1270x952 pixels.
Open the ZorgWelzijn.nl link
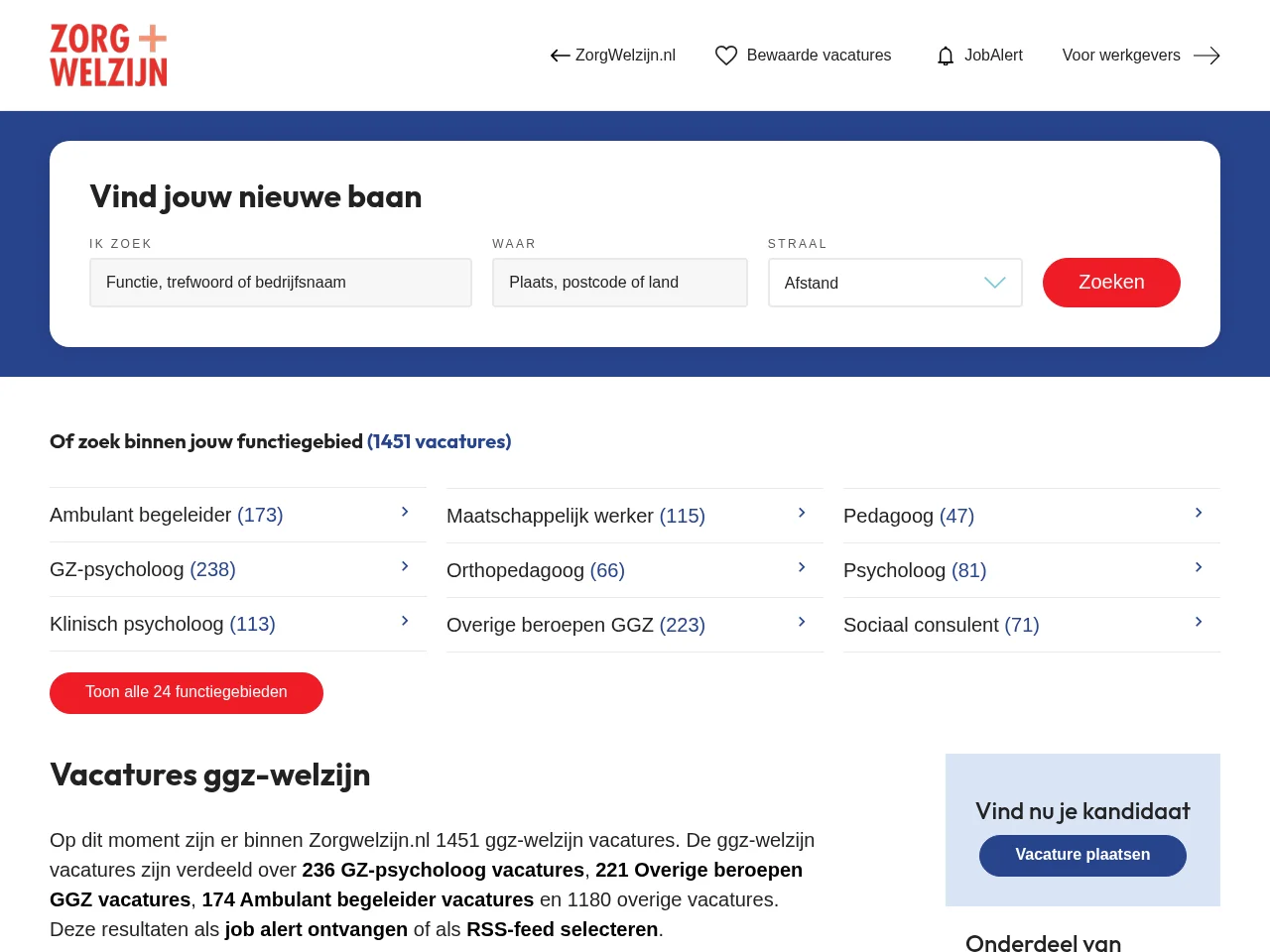click(625, 56)
